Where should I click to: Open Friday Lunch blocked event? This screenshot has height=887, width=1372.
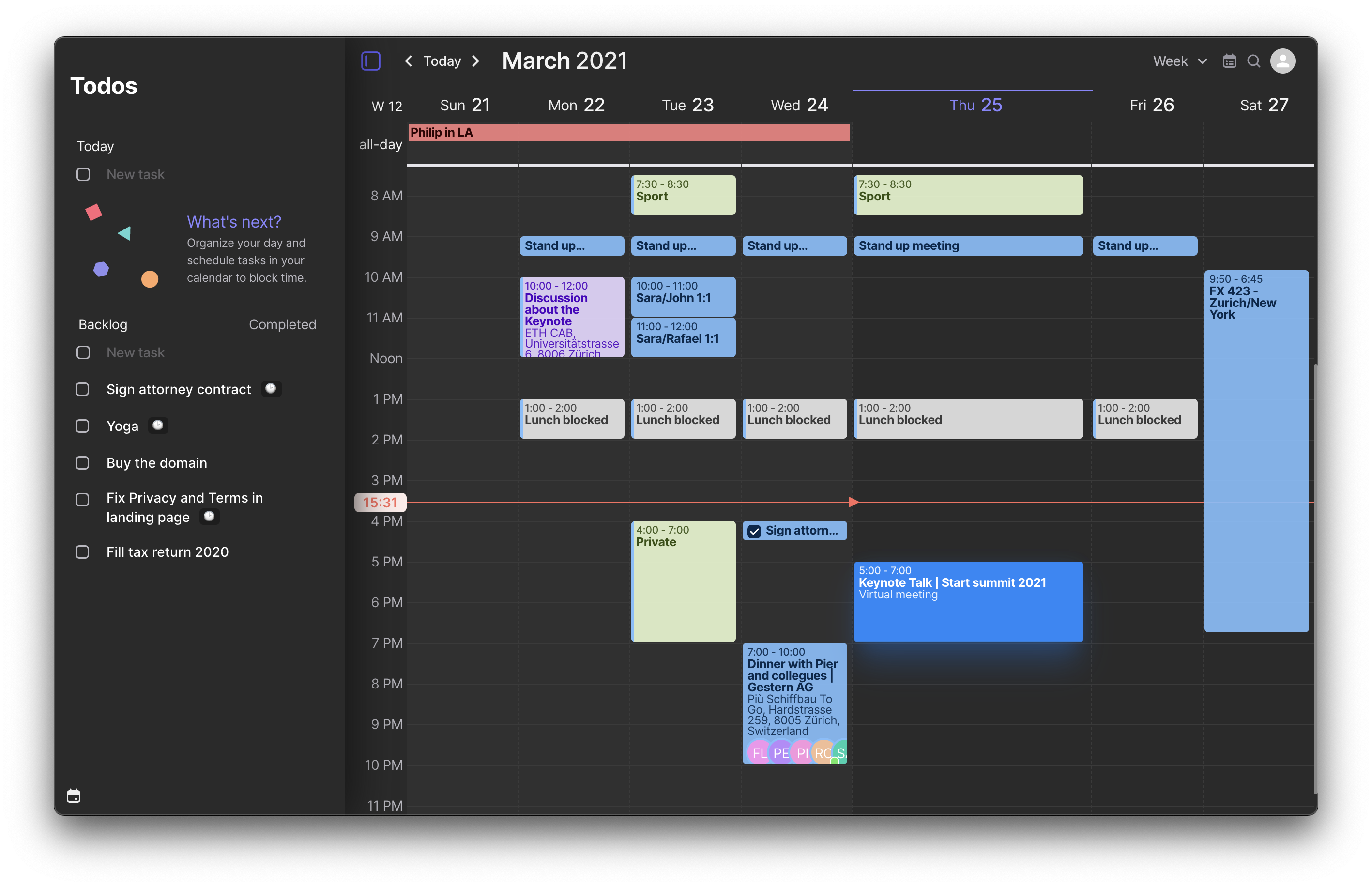[1144, 419]
